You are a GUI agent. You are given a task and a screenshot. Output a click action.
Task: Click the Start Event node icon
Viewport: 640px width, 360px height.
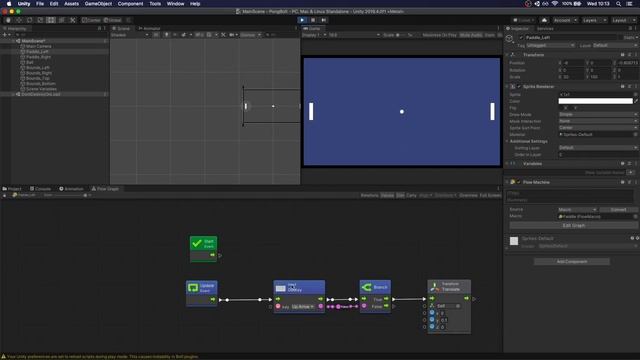(197, 243)
